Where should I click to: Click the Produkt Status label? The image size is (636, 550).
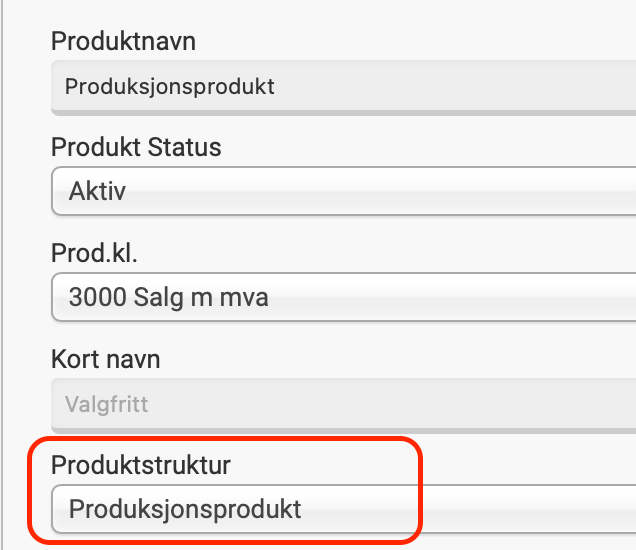(x=136, y=147)
